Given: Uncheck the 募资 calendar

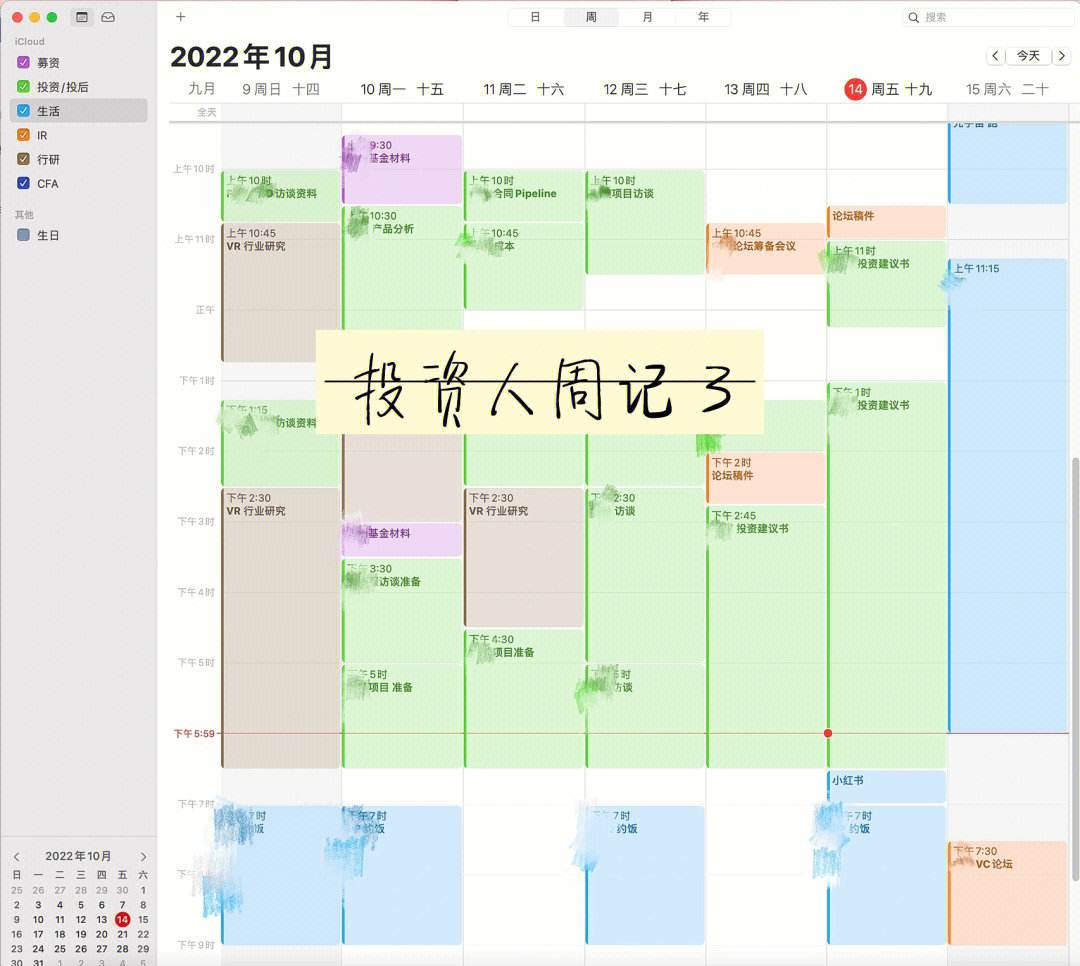Looking at the screenshot, I should pos(22,62).
